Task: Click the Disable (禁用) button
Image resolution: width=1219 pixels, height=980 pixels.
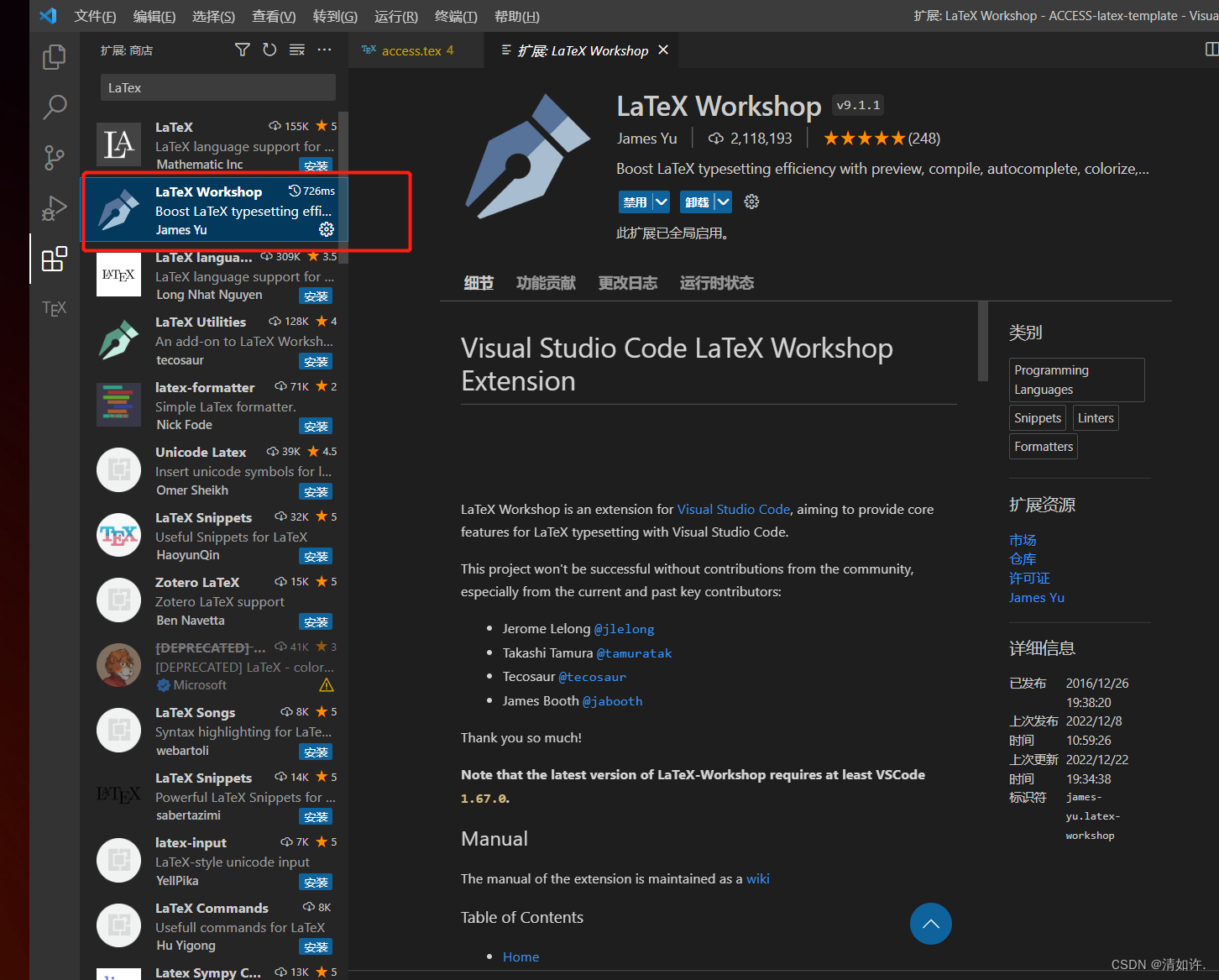Action: click(x=636, y=202)
